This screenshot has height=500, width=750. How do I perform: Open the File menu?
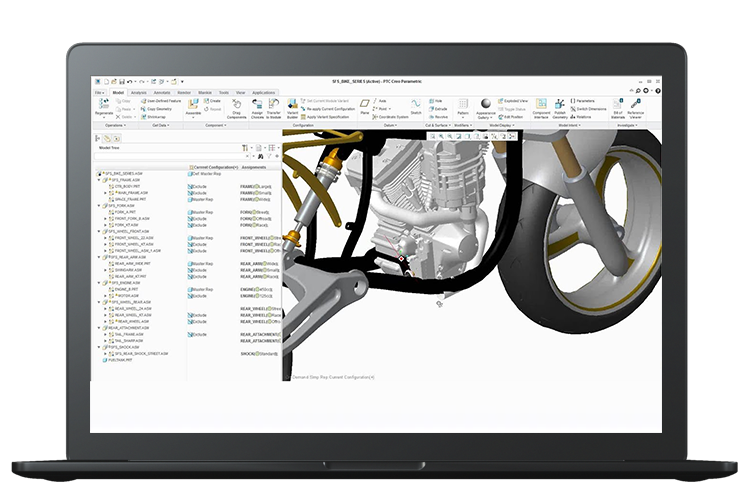pos(100,92)
